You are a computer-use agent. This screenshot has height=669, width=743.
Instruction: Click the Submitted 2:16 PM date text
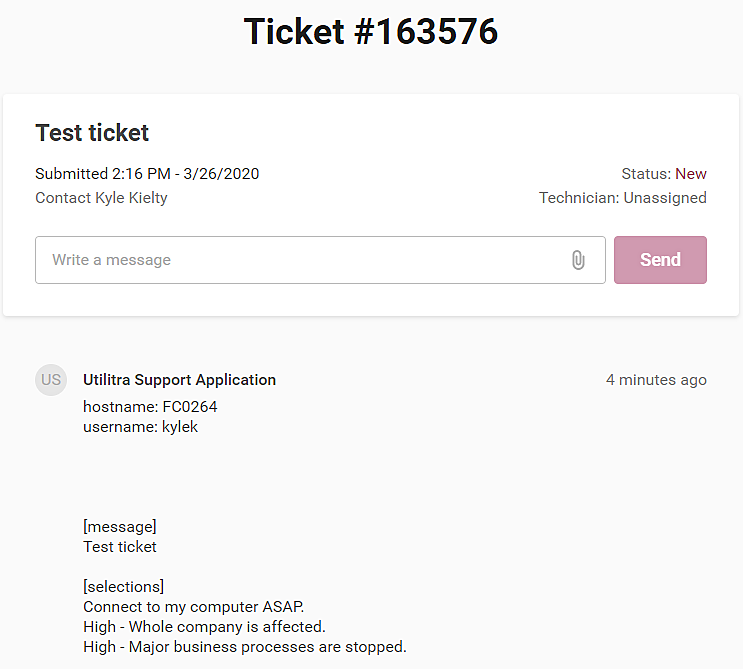(x=147, y=174)
